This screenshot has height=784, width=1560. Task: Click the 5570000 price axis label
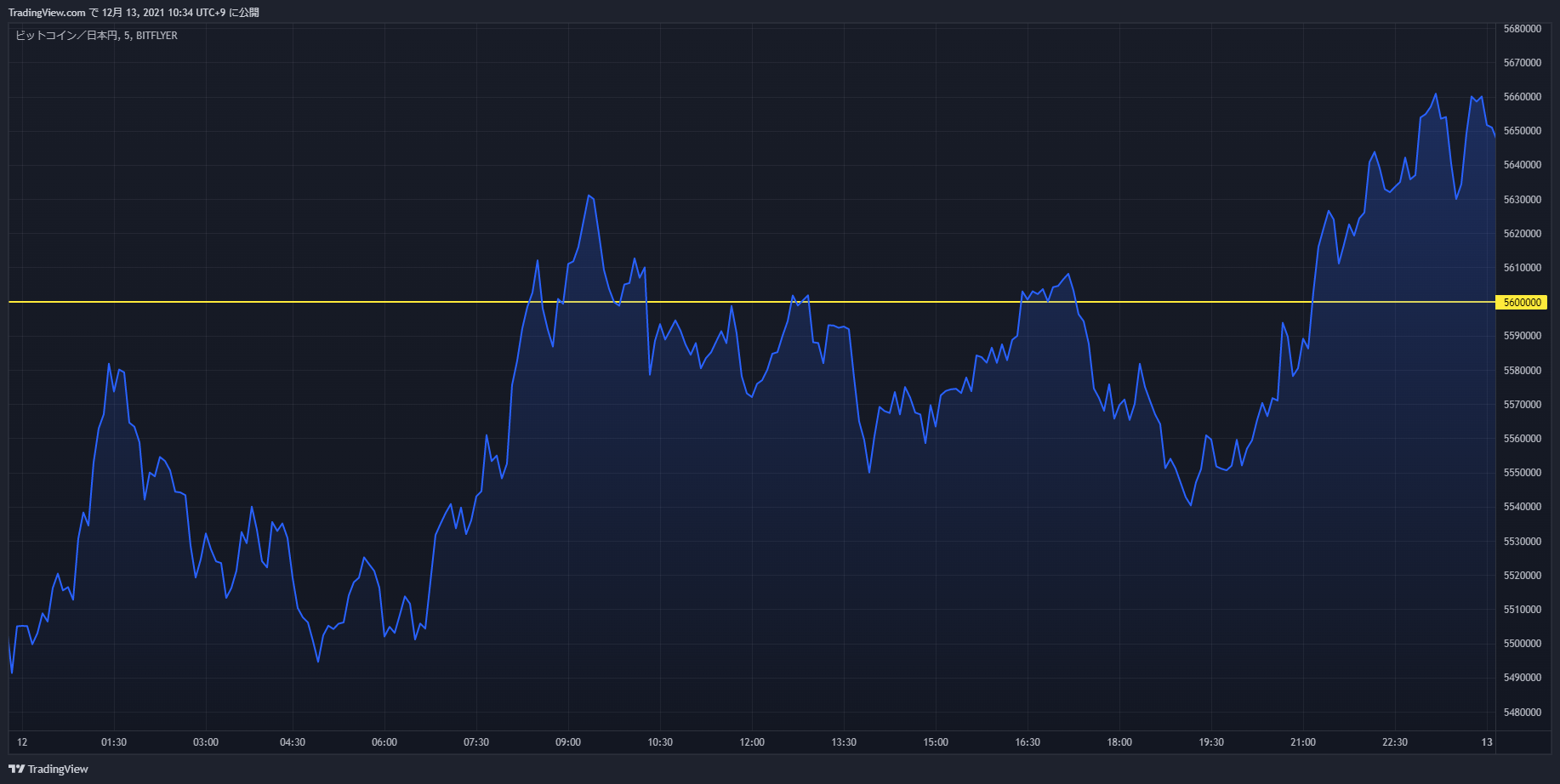coord(1522,405)
